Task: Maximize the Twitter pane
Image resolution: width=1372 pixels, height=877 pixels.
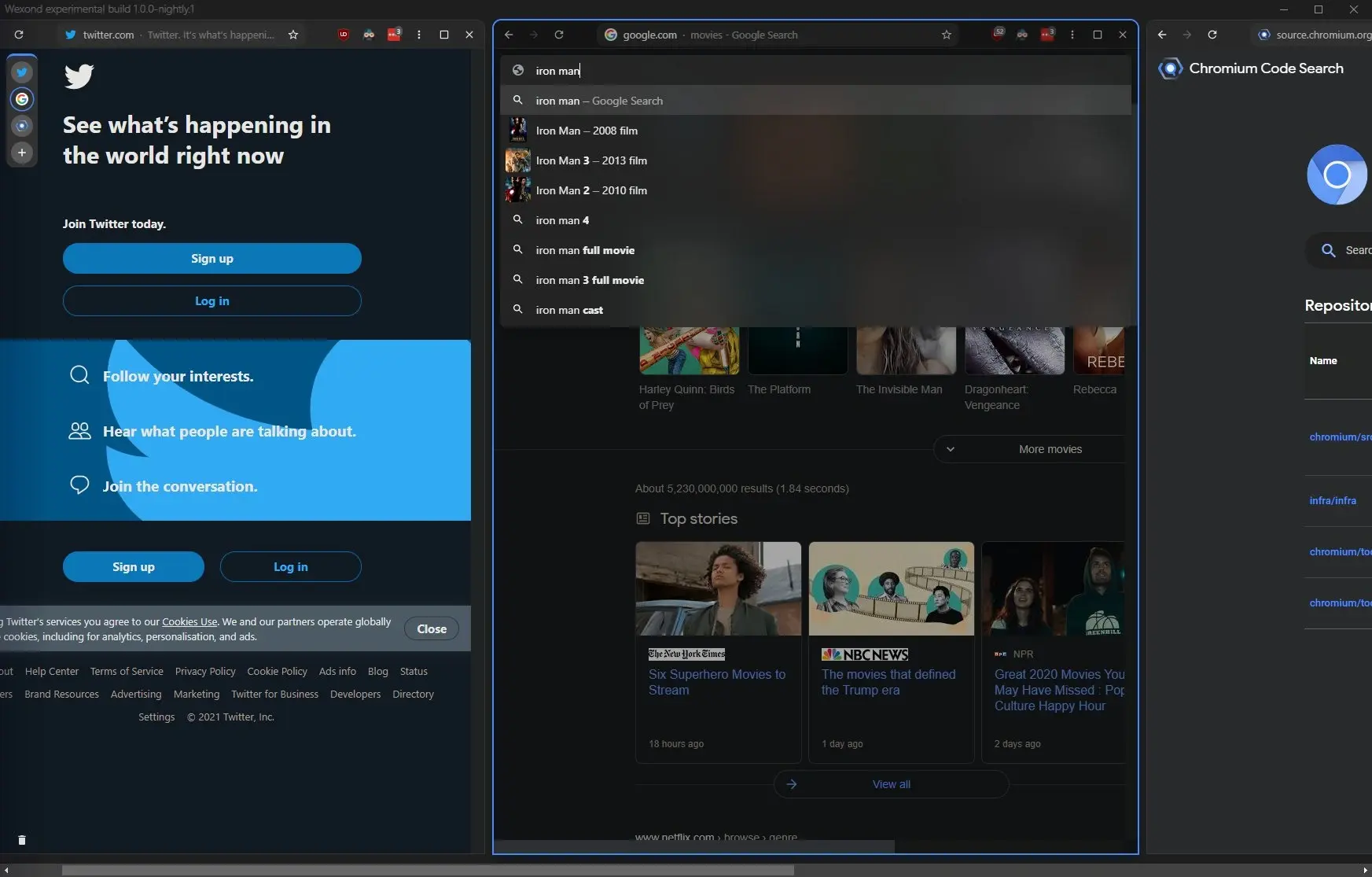Action: pos(444,35)
